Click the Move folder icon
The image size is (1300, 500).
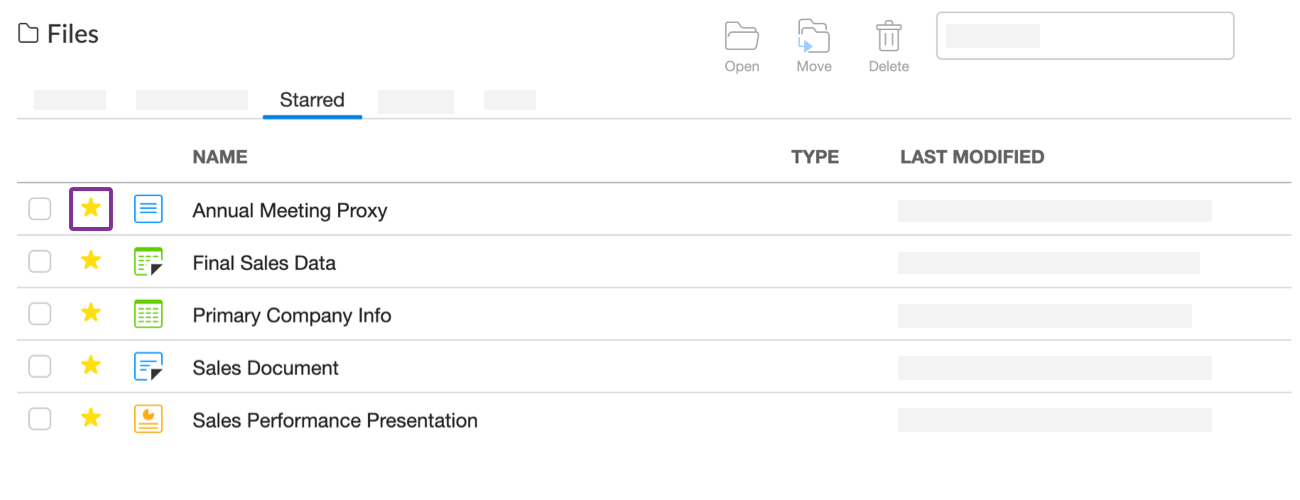click(814, 36)
